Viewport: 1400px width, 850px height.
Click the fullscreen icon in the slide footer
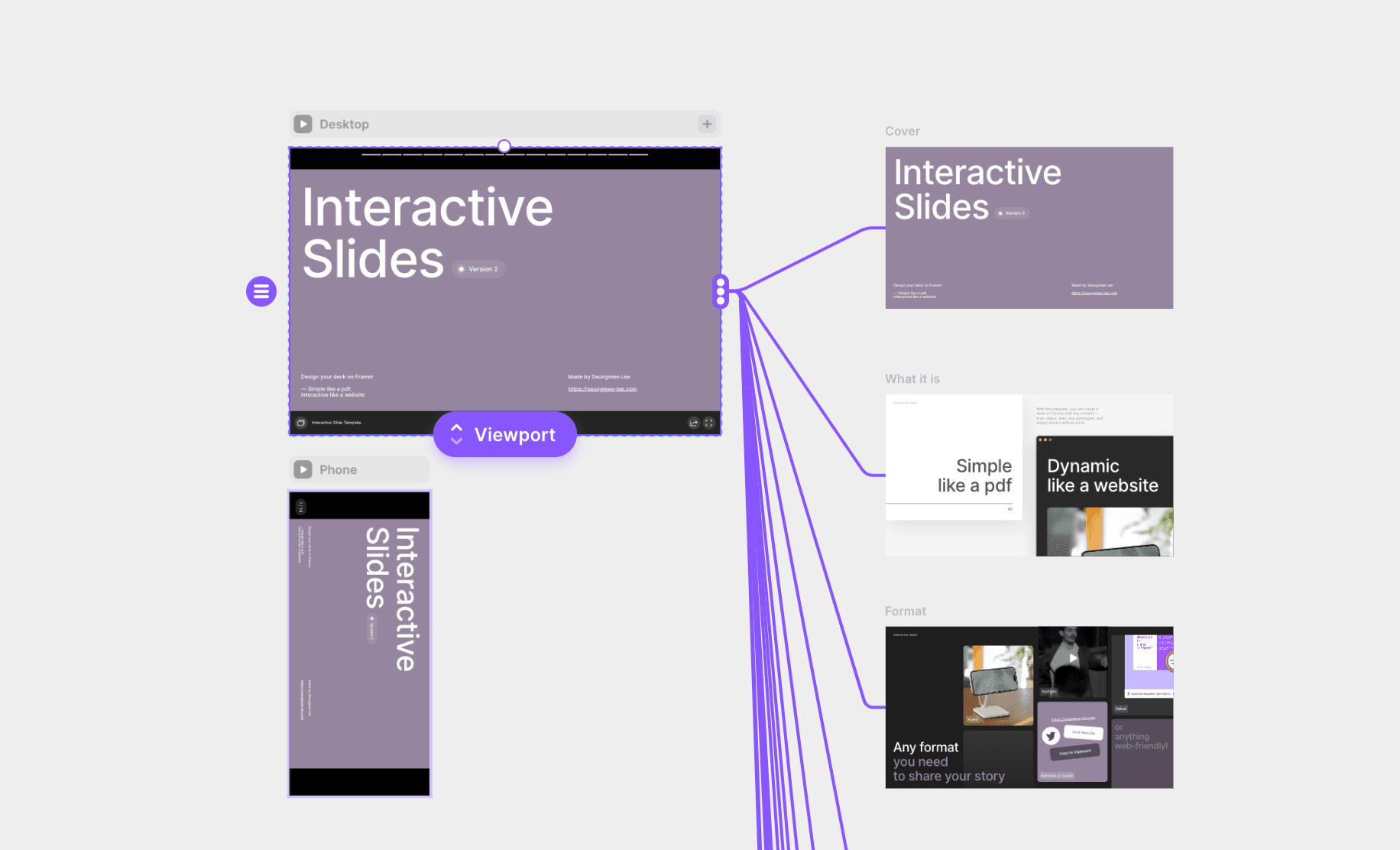point(709,423)
